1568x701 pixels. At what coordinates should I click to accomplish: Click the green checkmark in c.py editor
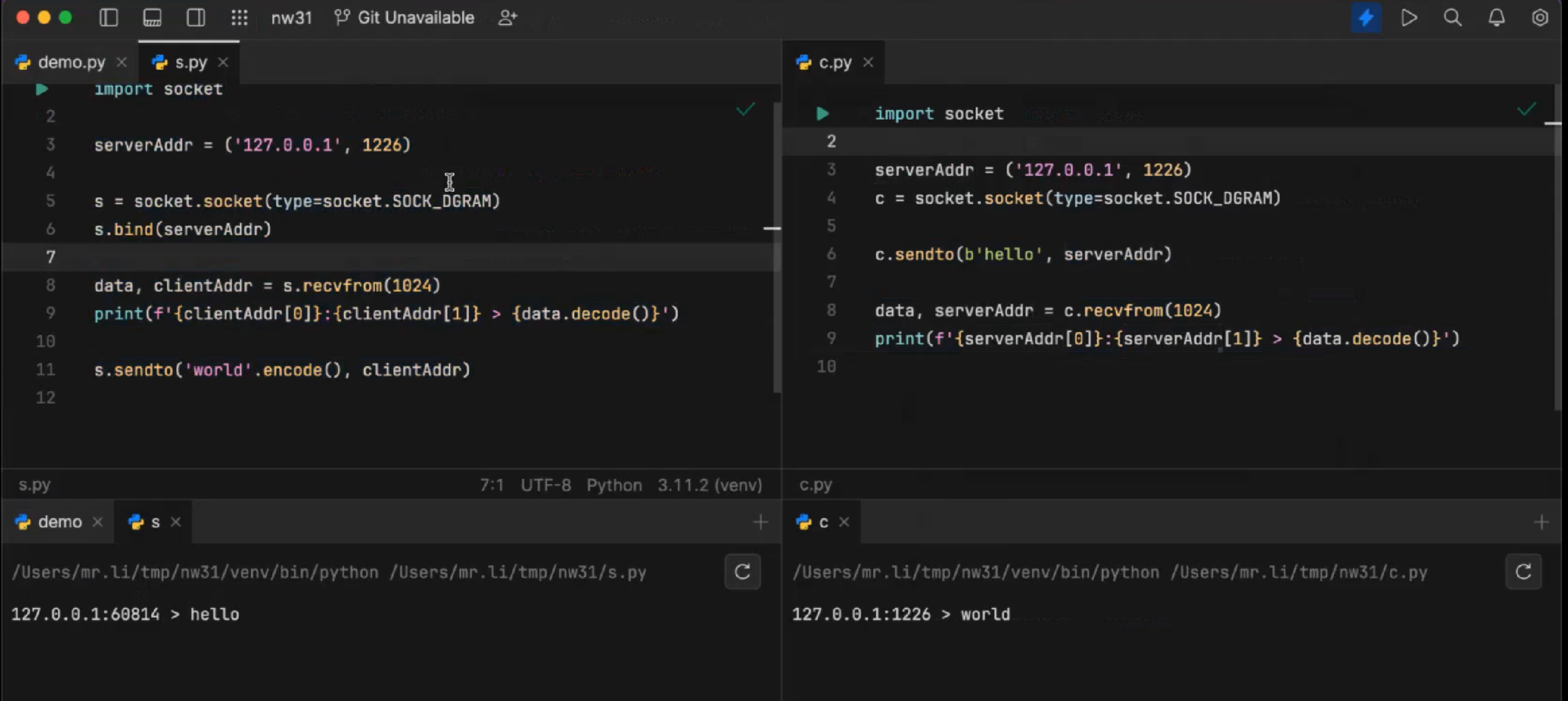point(1527,110)
